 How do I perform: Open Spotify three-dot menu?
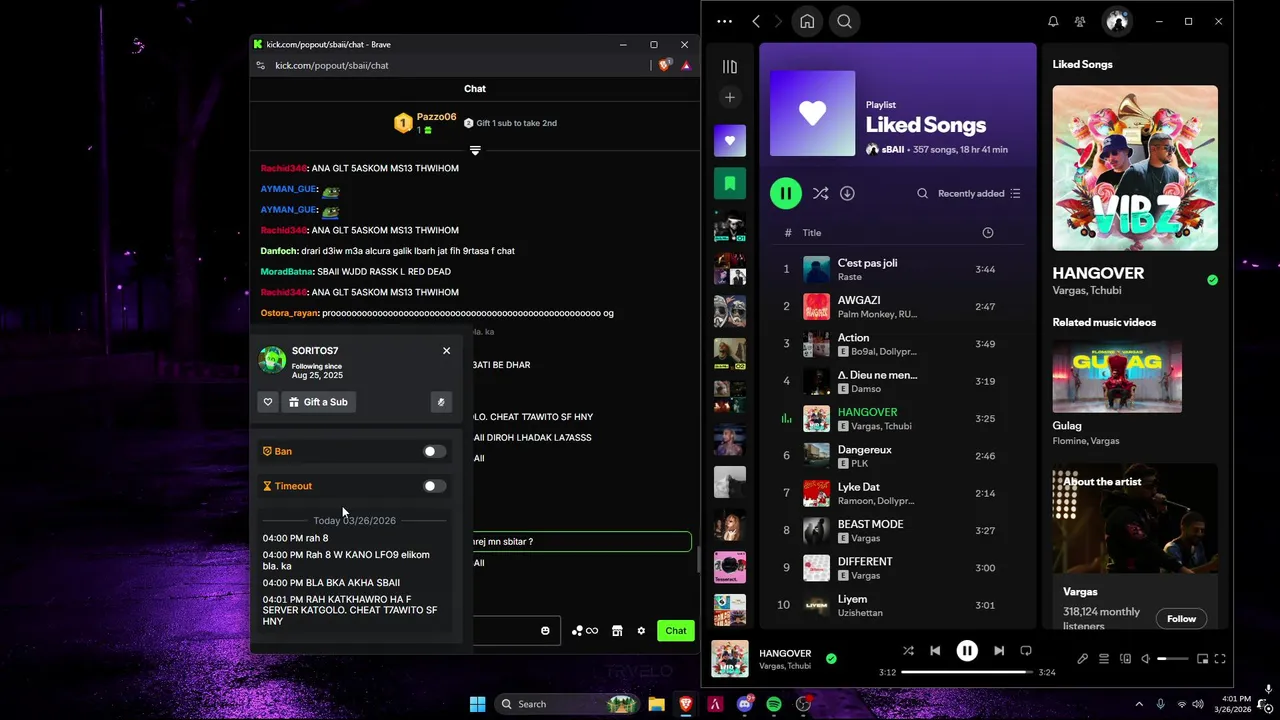[725, 21]
